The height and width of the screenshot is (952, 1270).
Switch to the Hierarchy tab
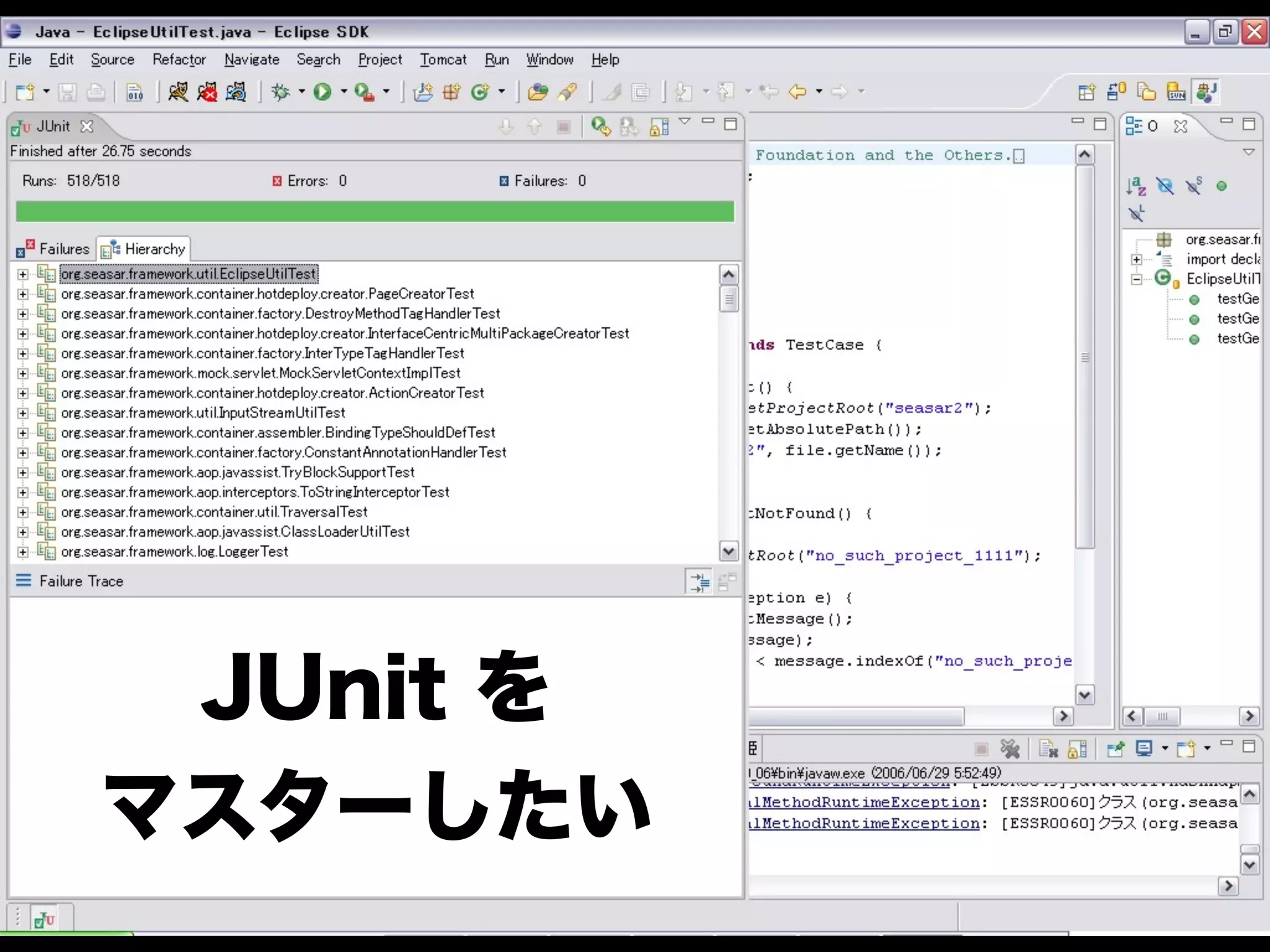[143, 249]
